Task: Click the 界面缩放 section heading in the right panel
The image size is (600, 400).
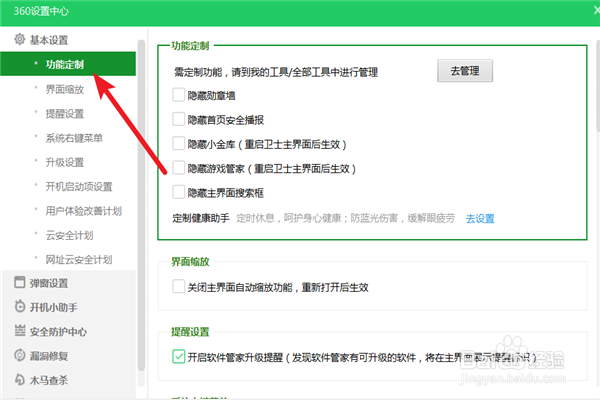Action: (x=190, y=262)
